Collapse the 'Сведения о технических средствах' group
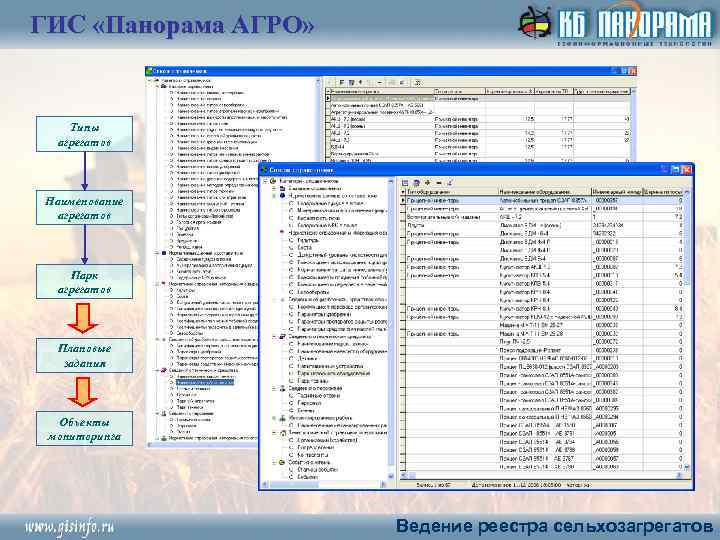Viewport: 720px width, 540px height. 275,337
